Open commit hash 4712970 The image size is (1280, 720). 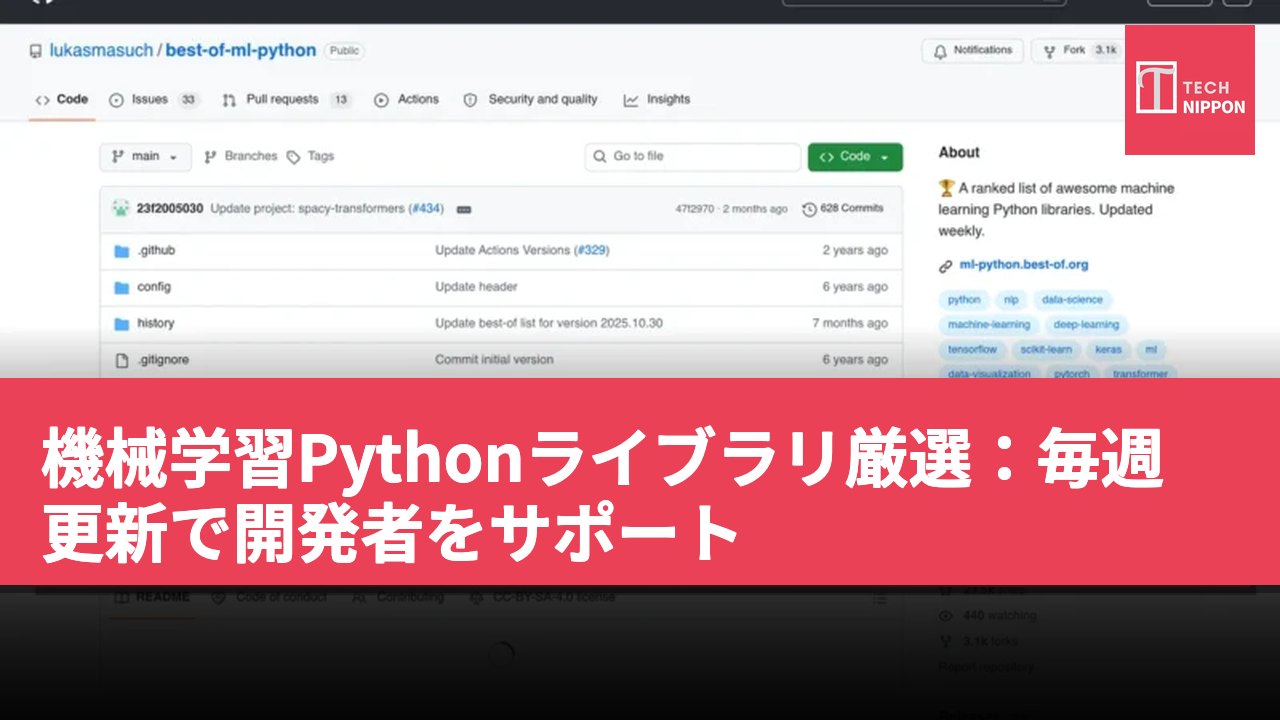[694, 209]
